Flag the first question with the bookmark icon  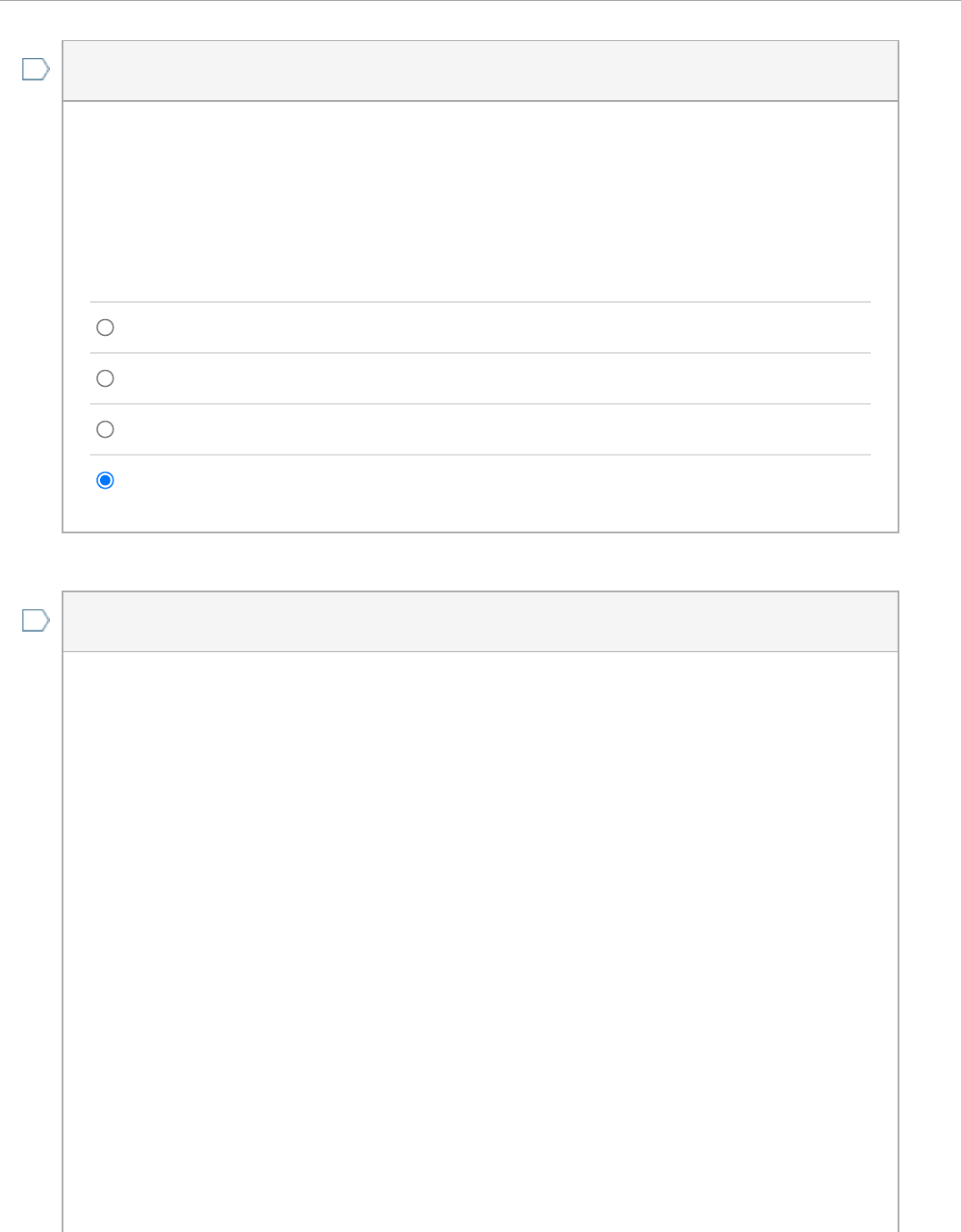tap(36, 69)
